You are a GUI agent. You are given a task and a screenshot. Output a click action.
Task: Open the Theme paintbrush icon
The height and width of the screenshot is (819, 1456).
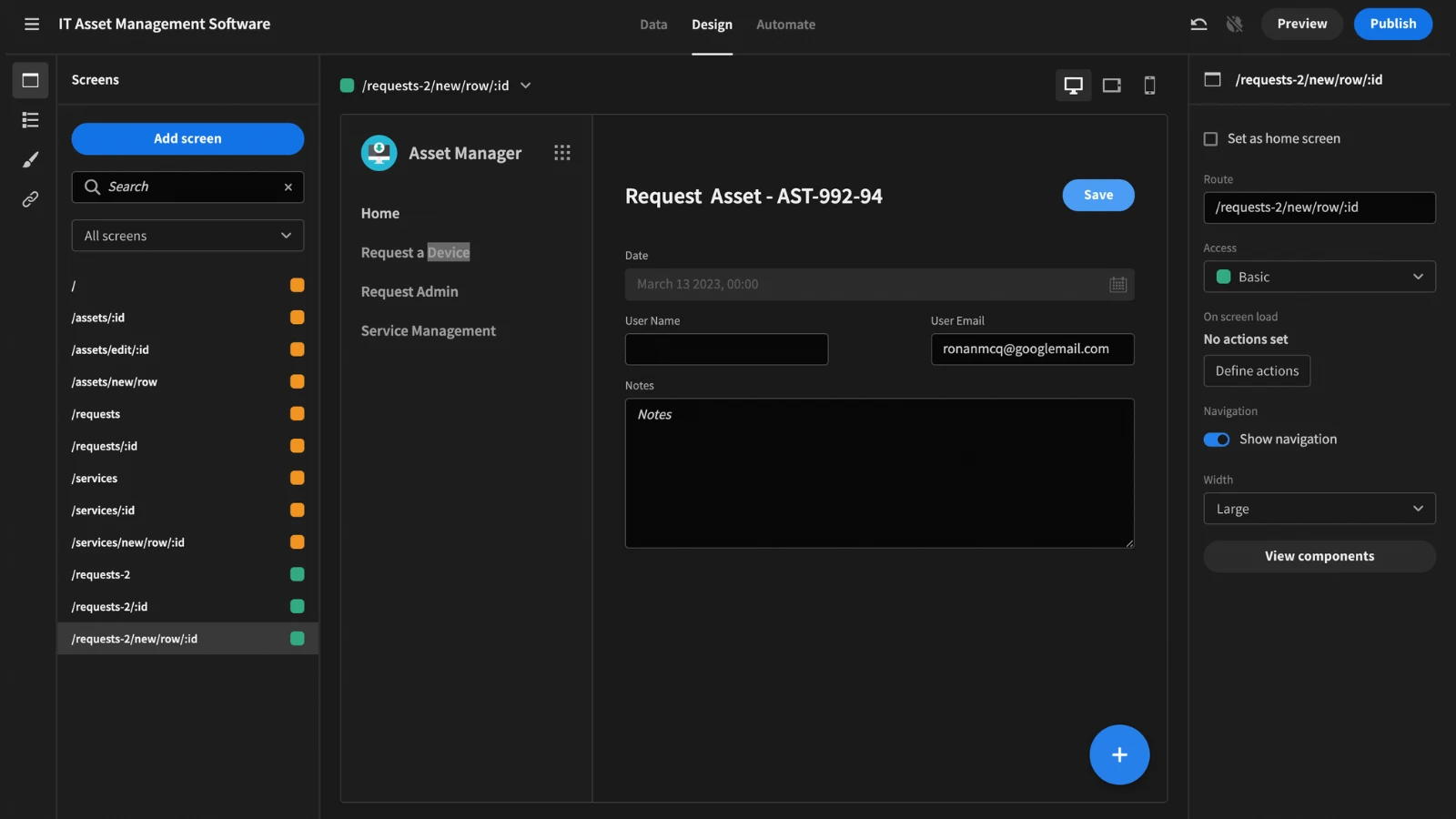[x=30, y=159]
